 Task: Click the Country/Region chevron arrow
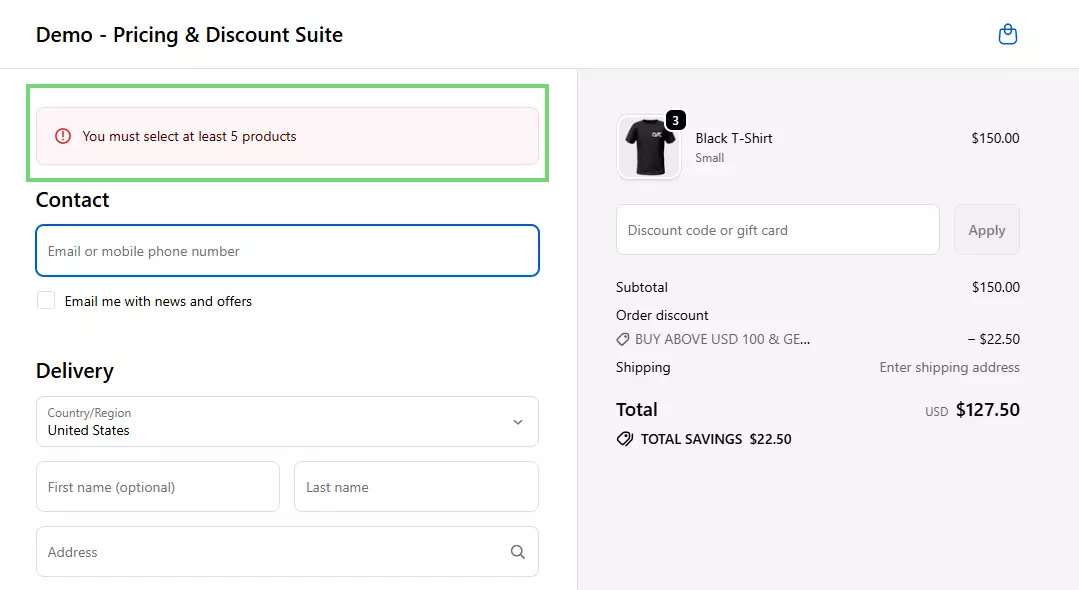pos(518,422)
